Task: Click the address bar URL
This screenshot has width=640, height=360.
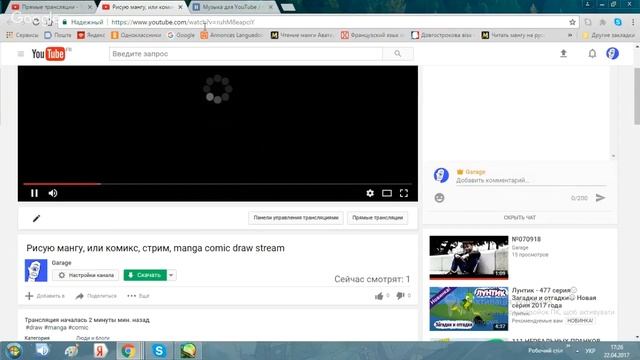Action: [183, 22]
